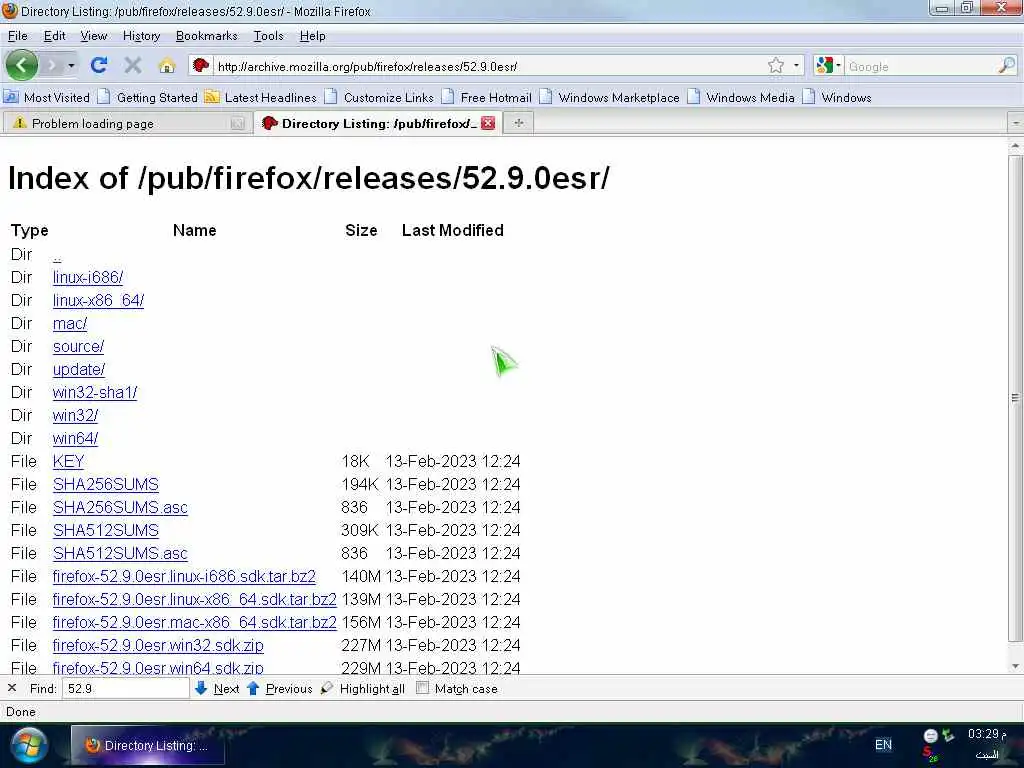
Task: Close the Problem loading page tab
Action: [x=238, y=123]
